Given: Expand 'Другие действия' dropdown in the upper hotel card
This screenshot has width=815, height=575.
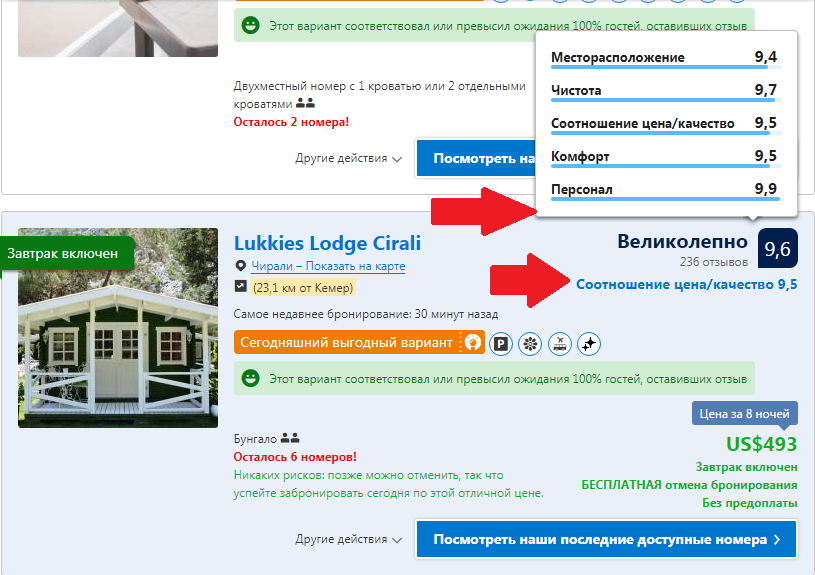Looking at the screenshot, I should (x=349, y=158).
